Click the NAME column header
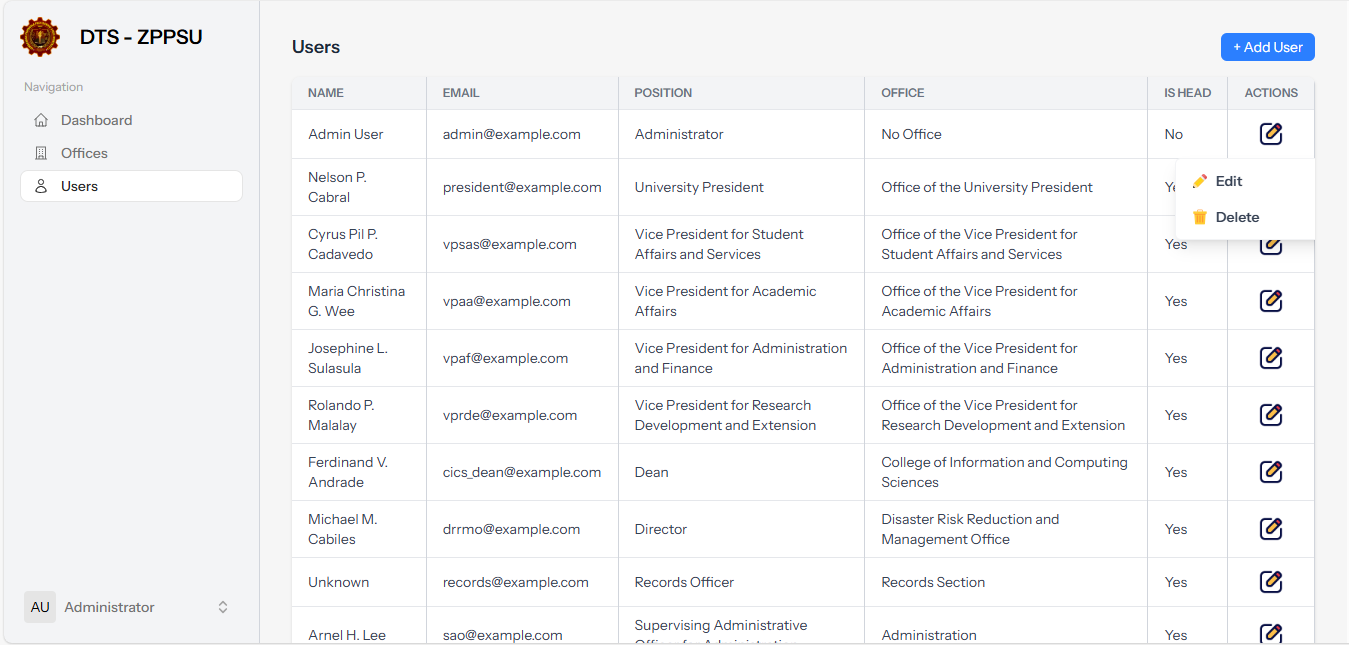Screen dimensions: 1349x645 pyautogui.click(x=326, y=93)
